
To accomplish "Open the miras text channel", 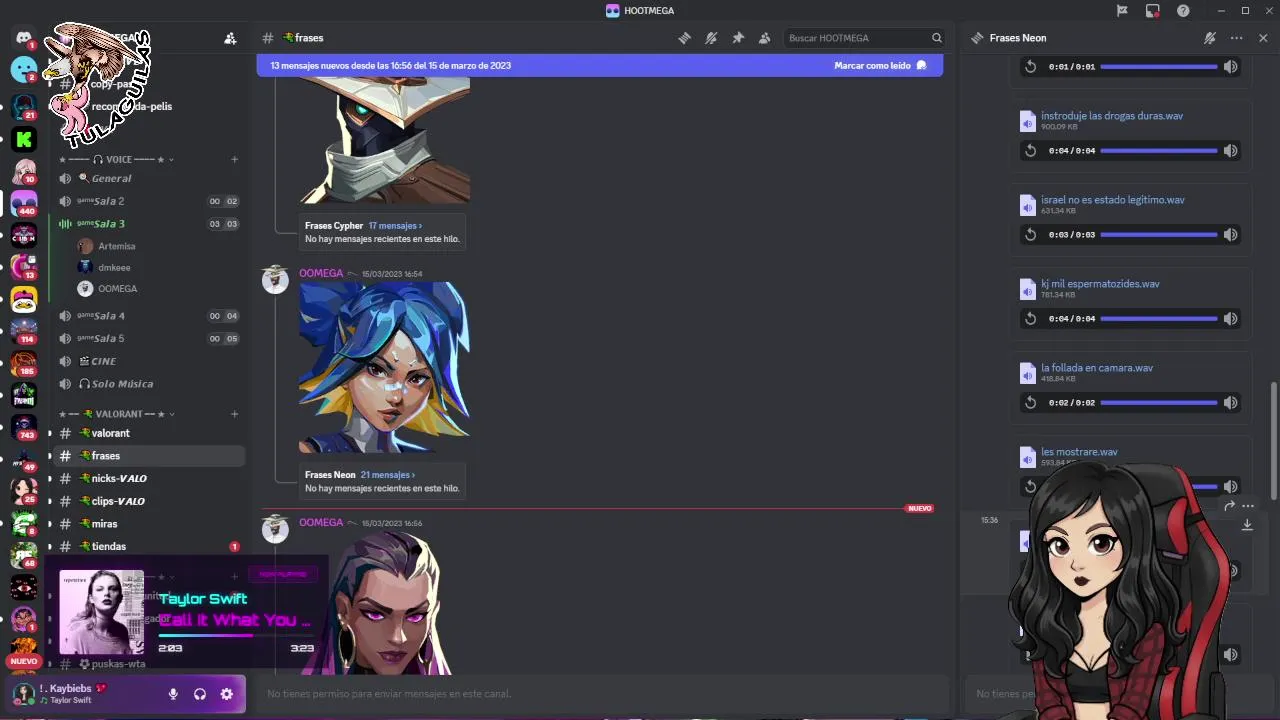I will pyautogui.click(x=149, y=524).
